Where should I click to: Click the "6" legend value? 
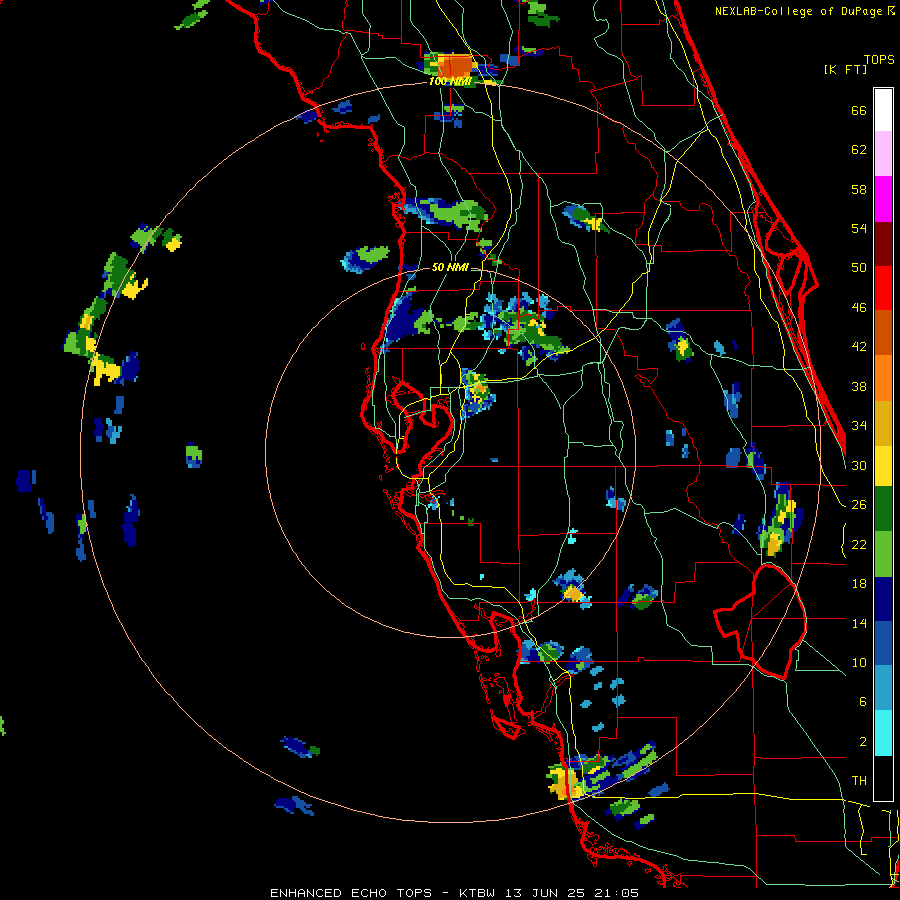(863, 702)
